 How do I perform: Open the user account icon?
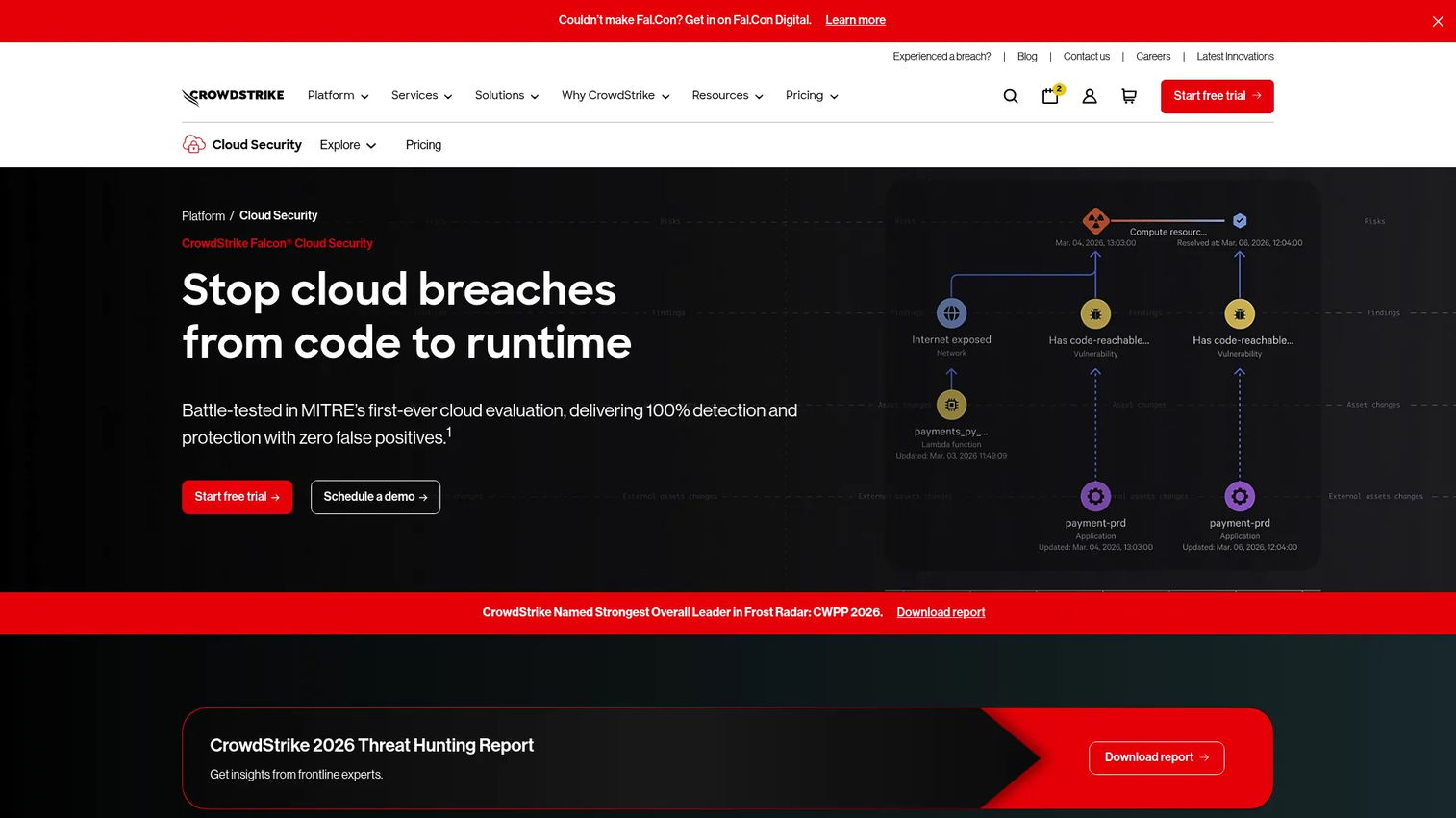pyautogui.click(x=1090, y=96)
